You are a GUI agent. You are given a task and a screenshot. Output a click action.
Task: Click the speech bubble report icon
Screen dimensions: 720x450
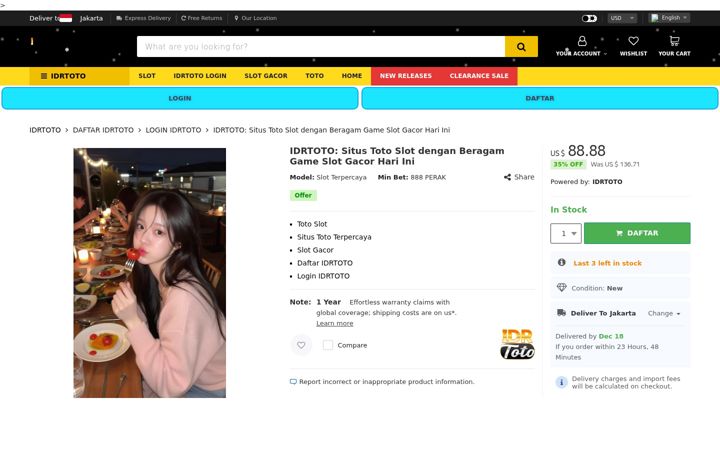coord(293,382)
